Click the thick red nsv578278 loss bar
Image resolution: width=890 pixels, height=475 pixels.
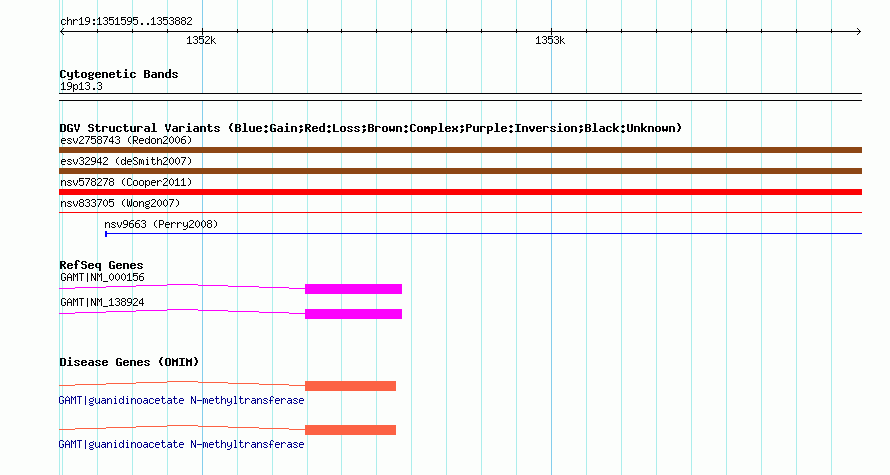click(x=460, y=192)
